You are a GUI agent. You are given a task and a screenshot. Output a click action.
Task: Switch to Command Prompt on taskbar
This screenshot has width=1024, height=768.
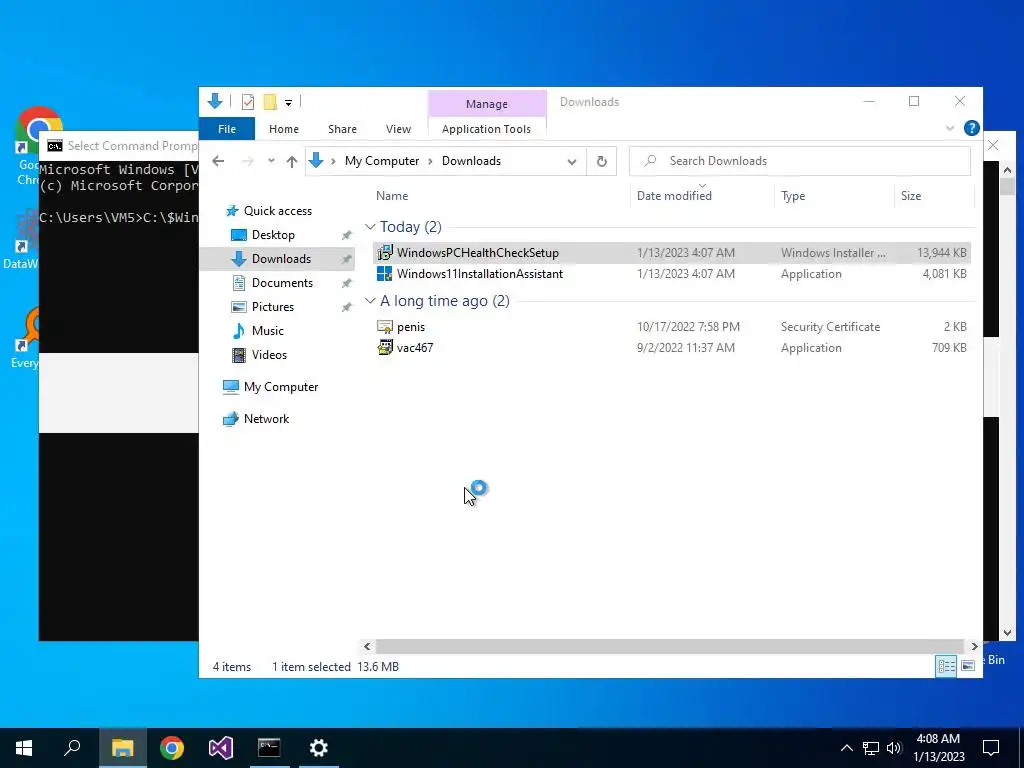point(269,748)
